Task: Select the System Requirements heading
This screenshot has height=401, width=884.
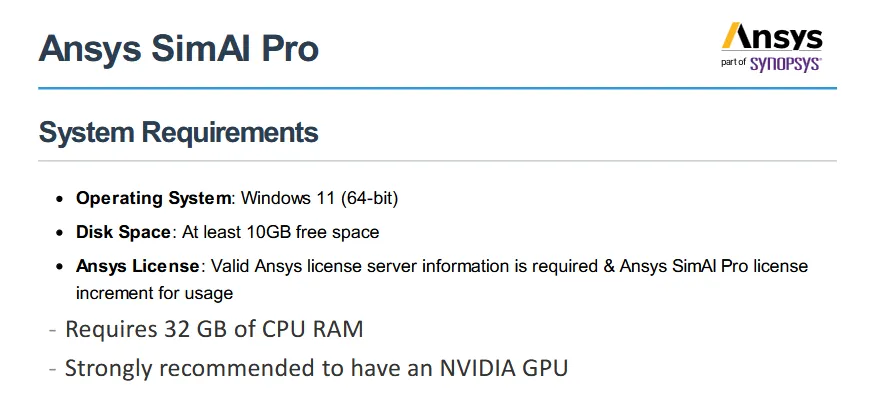Action: (x=178, y=132)
